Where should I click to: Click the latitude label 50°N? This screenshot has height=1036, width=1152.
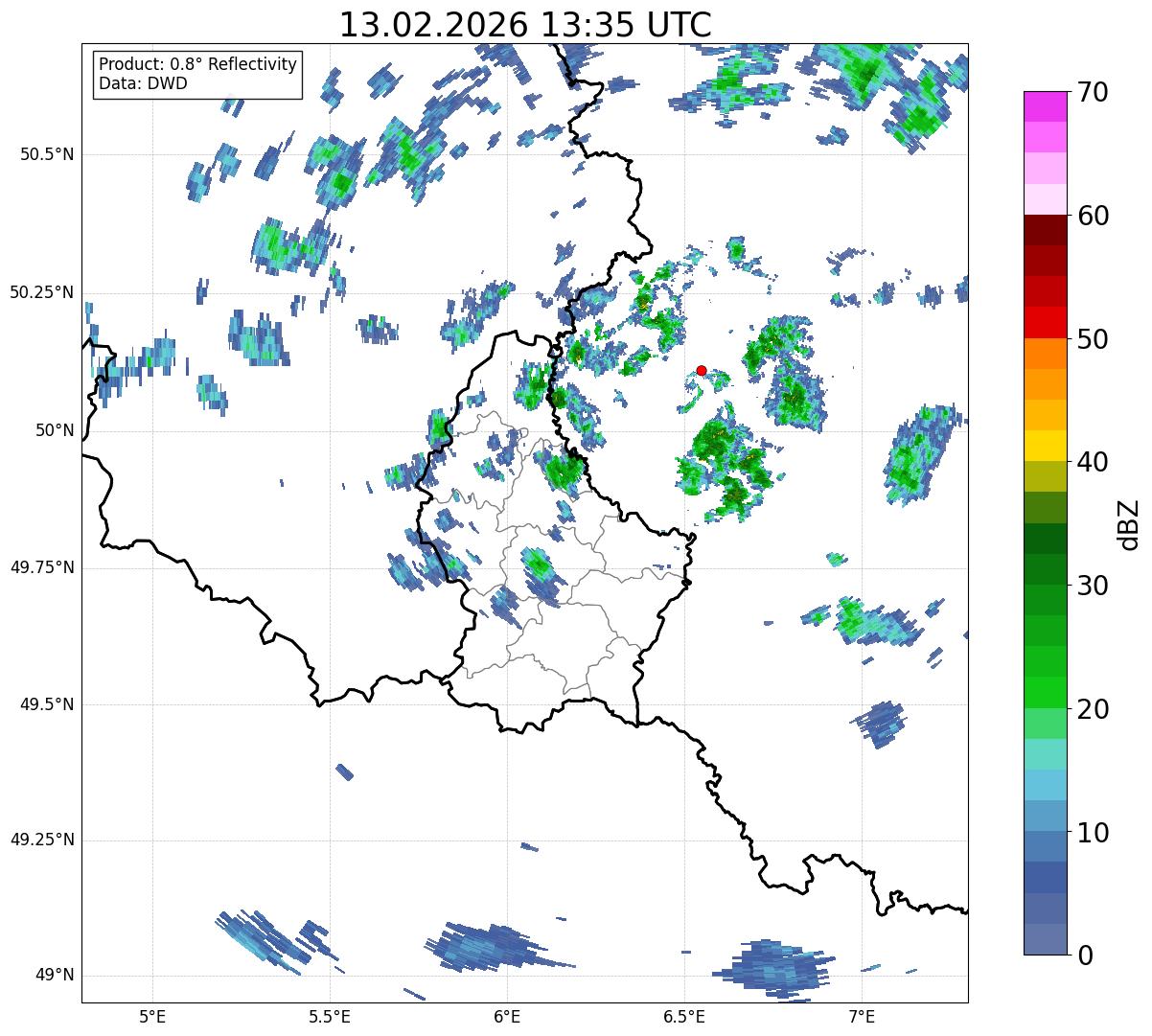(52, 431)
